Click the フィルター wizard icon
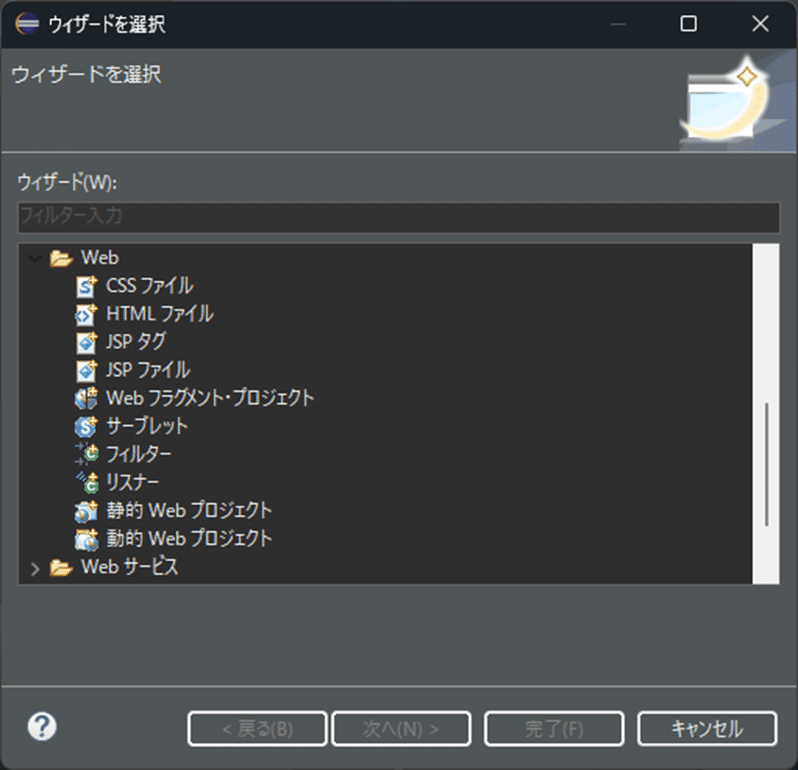 (87, 454)
